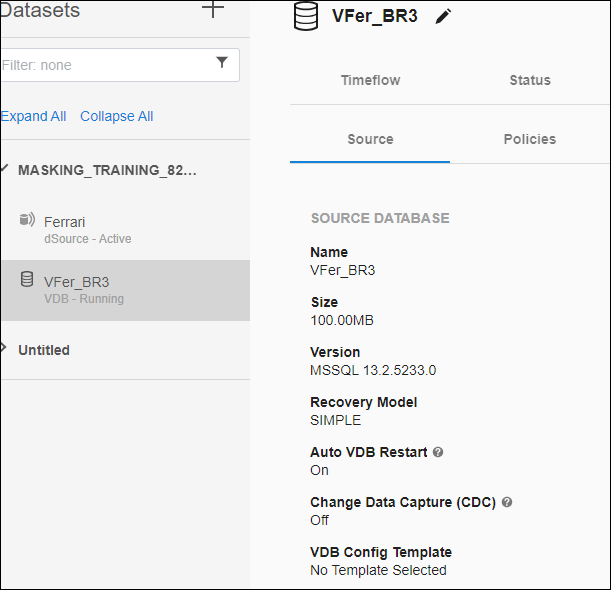This screenshot has height=590, width=611.
Task: Click the database icon beside VFer_BR3 title
Action: click(x=306, y=16)
